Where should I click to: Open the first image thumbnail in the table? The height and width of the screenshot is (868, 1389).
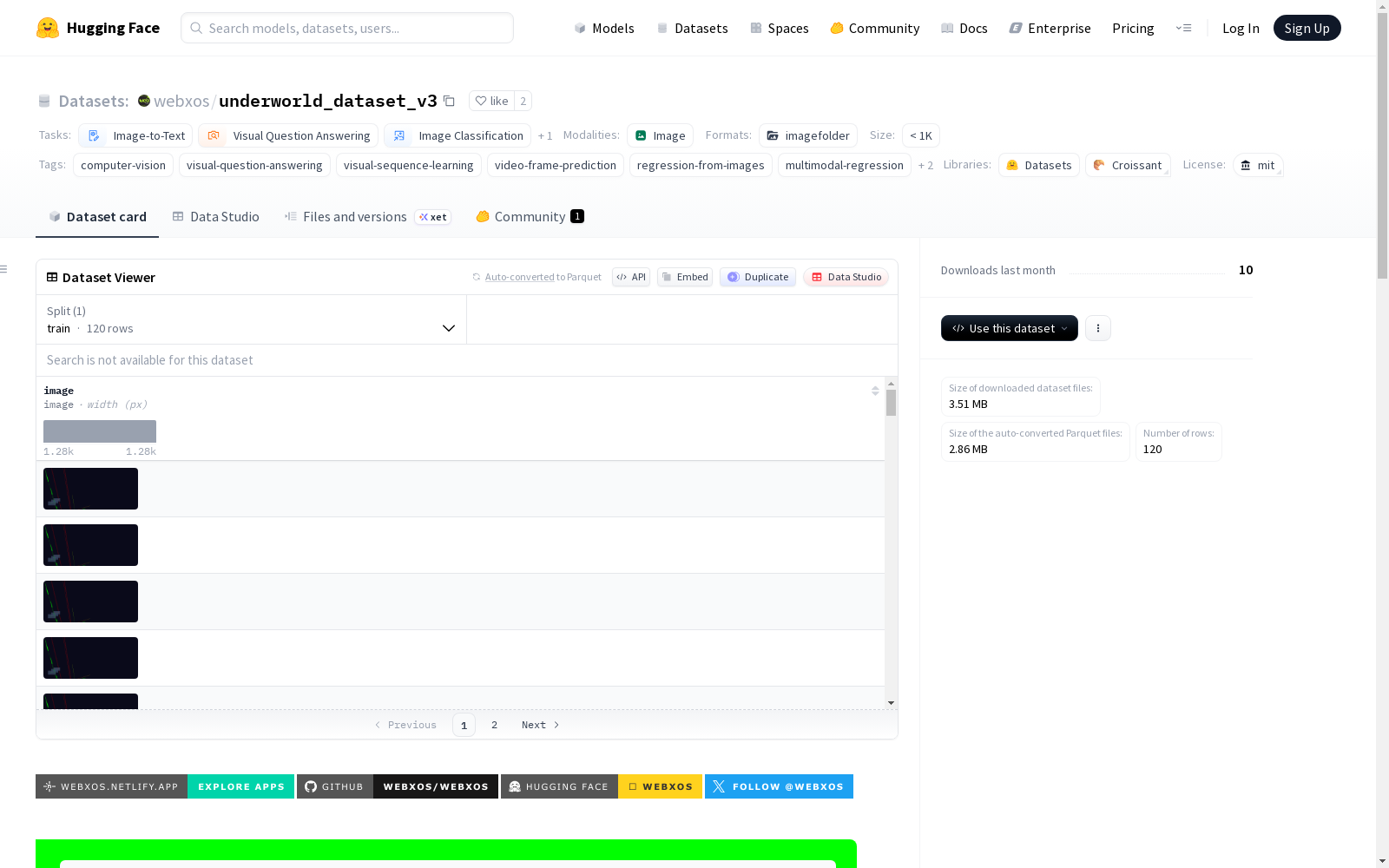coord(90,489)
